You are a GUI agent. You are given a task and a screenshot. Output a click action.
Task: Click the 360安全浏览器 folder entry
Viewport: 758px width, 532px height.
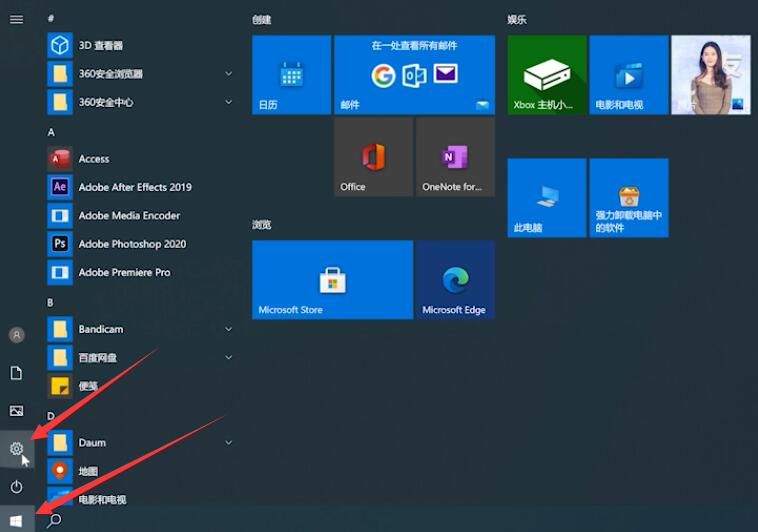click(x=140, y=74)
